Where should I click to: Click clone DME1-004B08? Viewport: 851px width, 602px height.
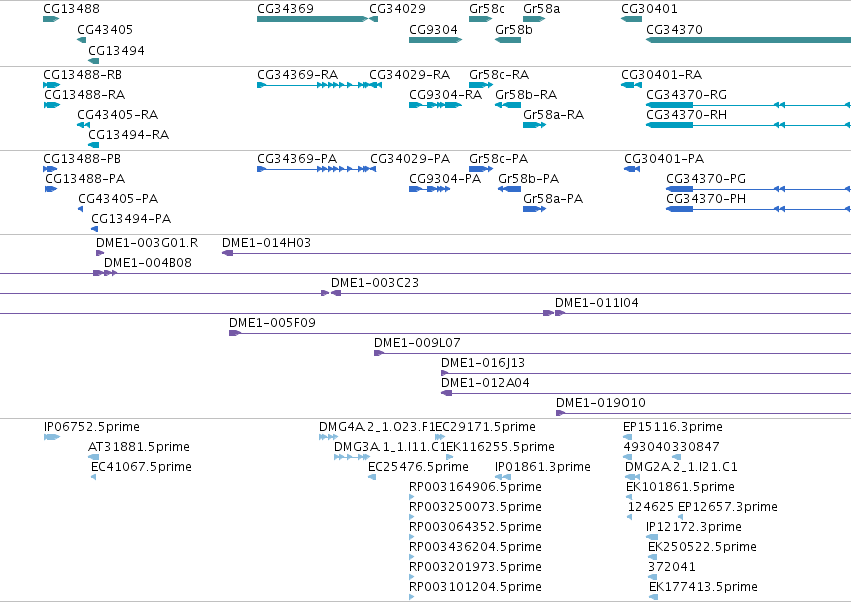click(x=148, y=263)
